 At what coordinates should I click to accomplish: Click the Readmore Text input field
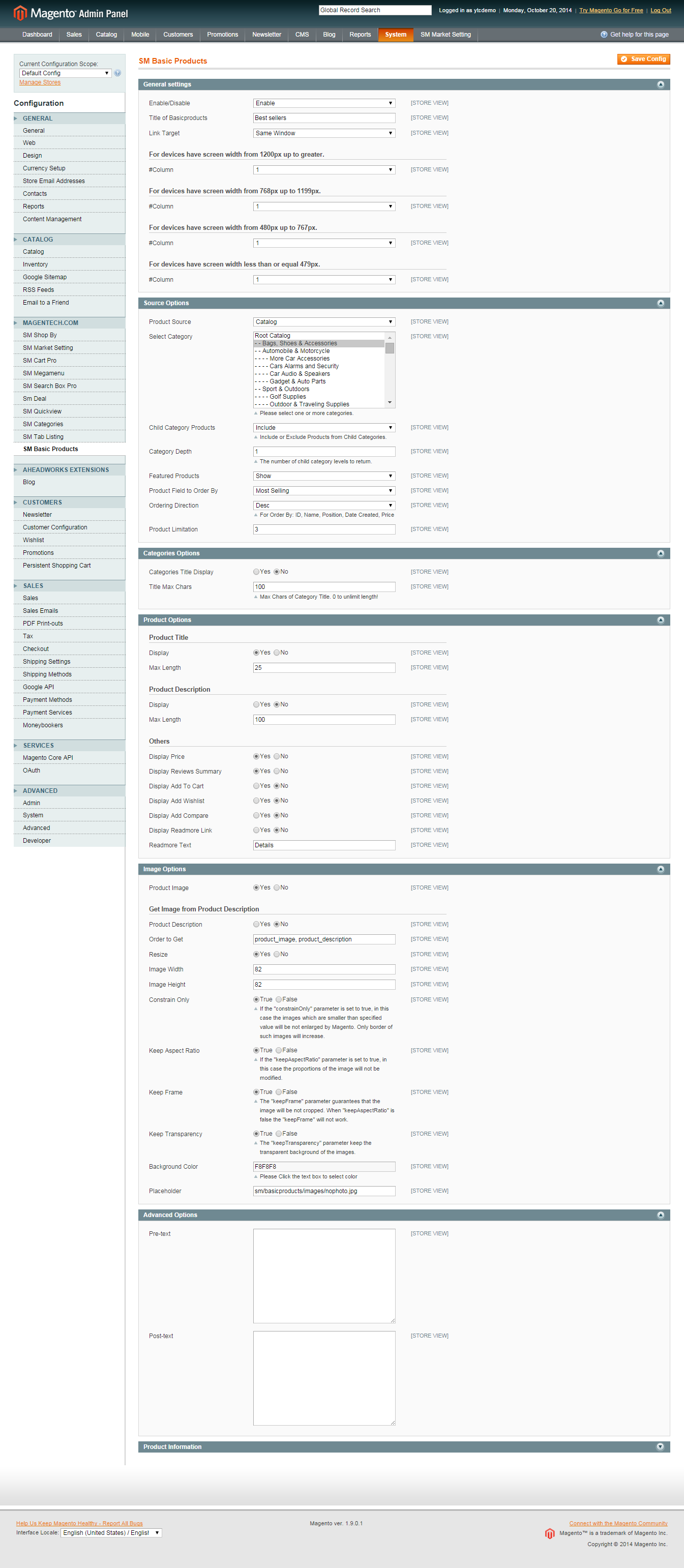[x=324, y=845]
